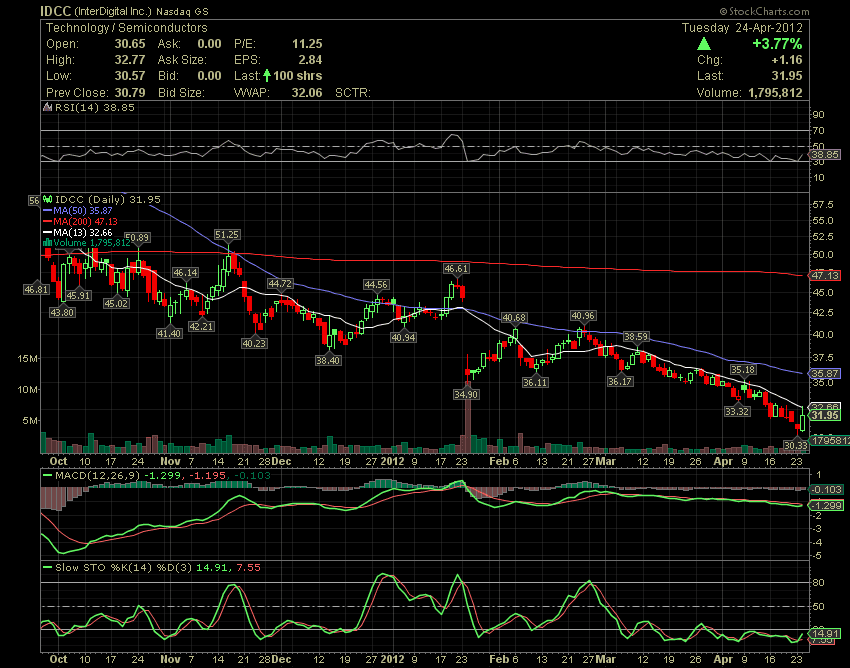Click the High price 32.77
This screenshot has width=850, height=668.
pyautogui.click(x=130, y=60)
